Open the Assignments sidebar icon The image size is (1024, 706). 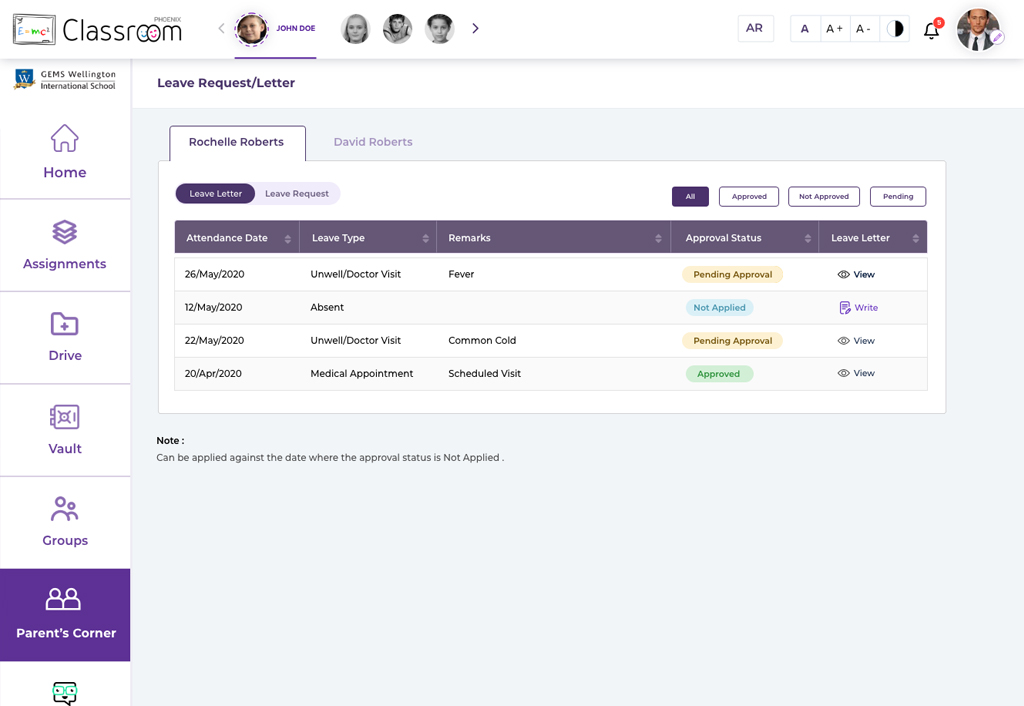coord(65,232)
